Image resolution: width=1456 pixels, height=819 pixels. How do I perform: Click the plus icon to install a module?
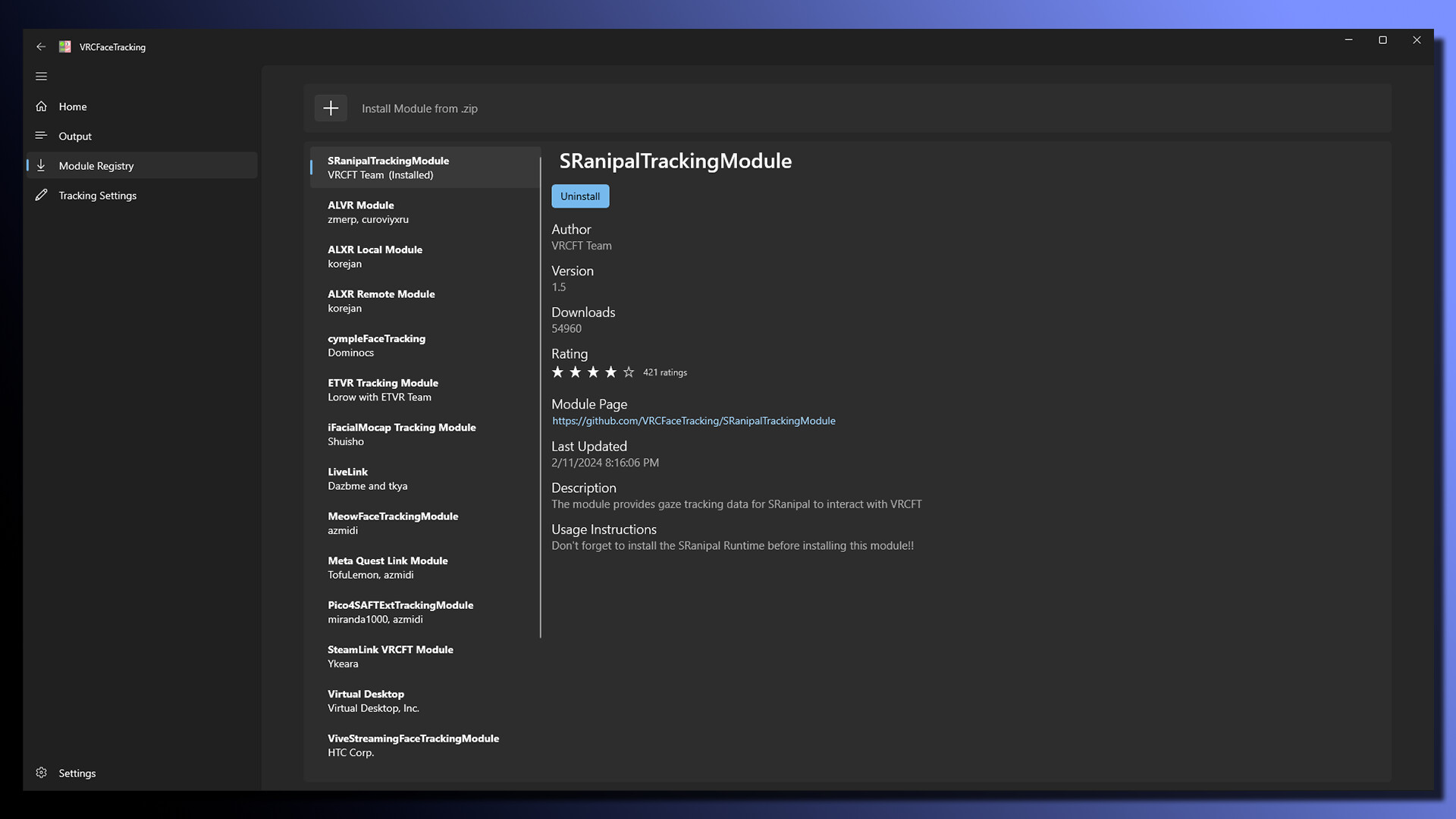(x=331, y=108)
